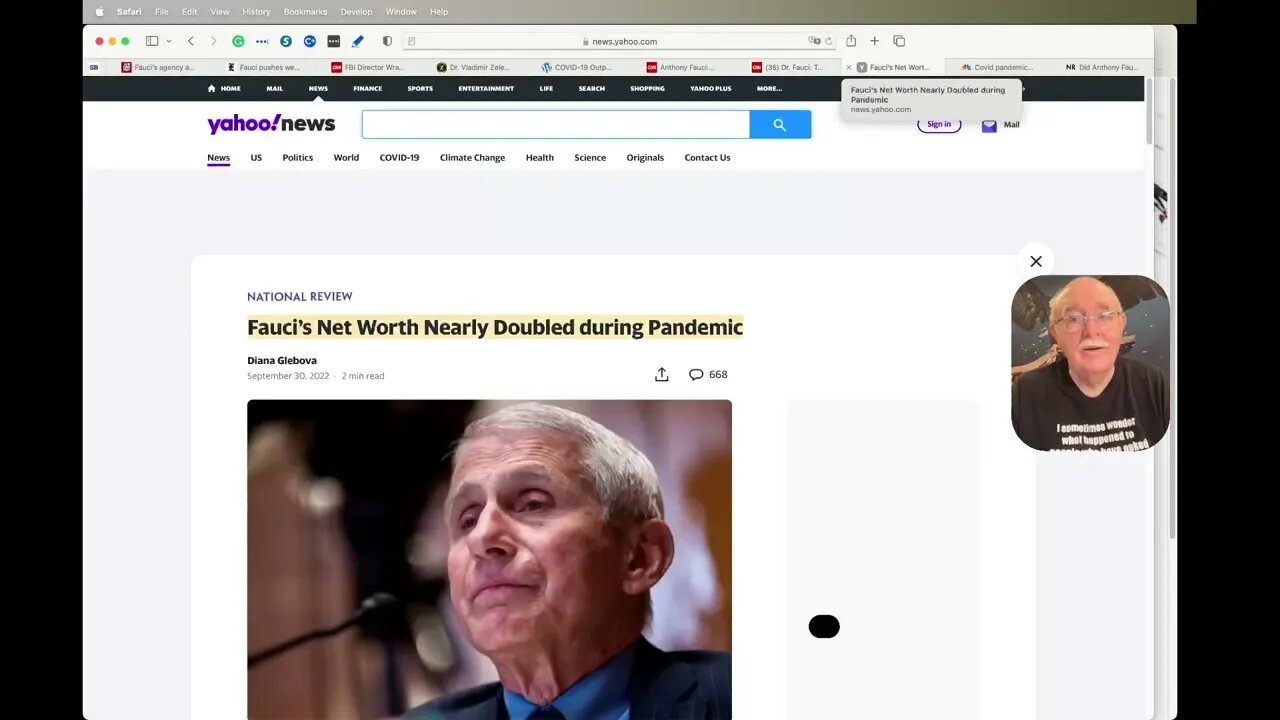The width and height of the screenshot is (1280, 720).
Task: Focus the news.yahoo.com address bar
Action: coord(620,41)
